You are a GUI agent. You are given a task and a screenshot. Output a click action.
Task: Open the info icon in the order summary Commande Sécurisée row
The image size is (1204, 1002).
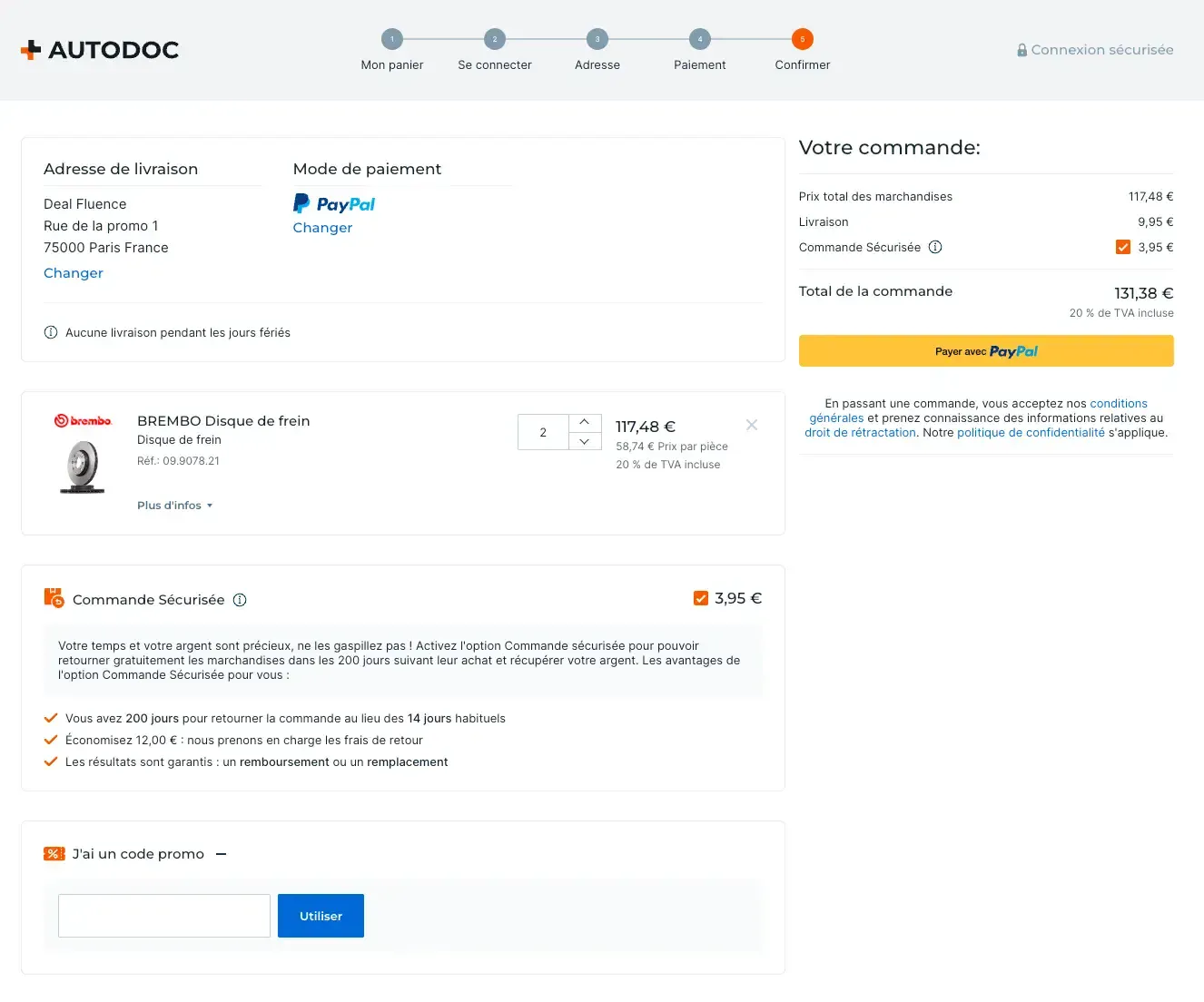click(x=935, y=247)
